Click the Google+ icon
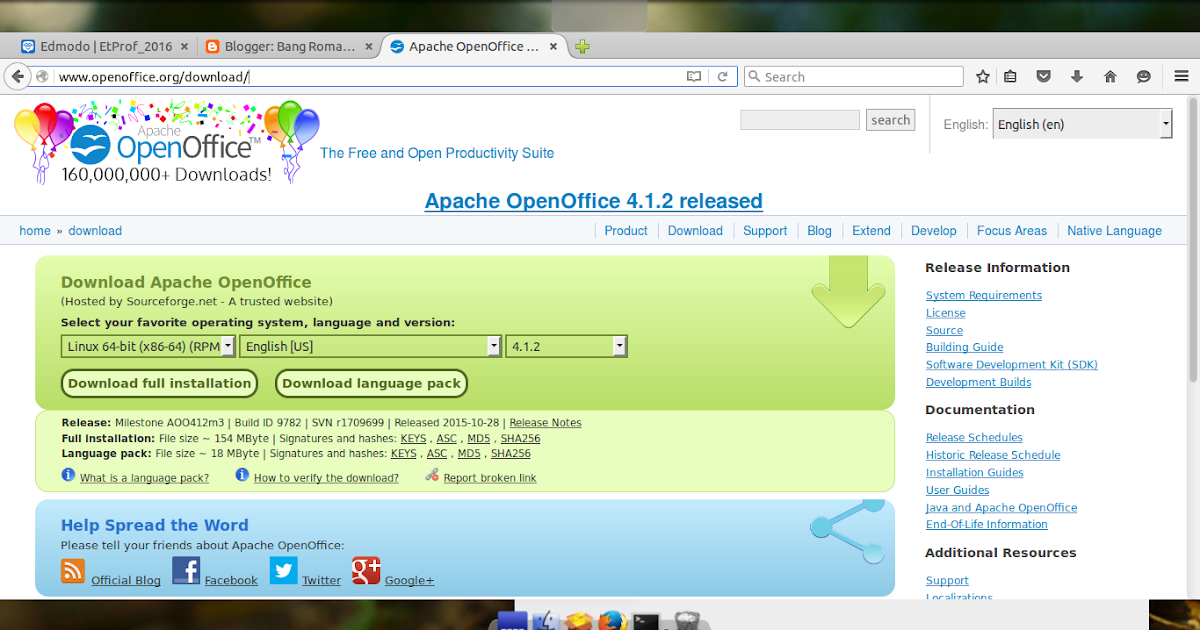Screen dimensions: 1200x630 coord(366,571)
